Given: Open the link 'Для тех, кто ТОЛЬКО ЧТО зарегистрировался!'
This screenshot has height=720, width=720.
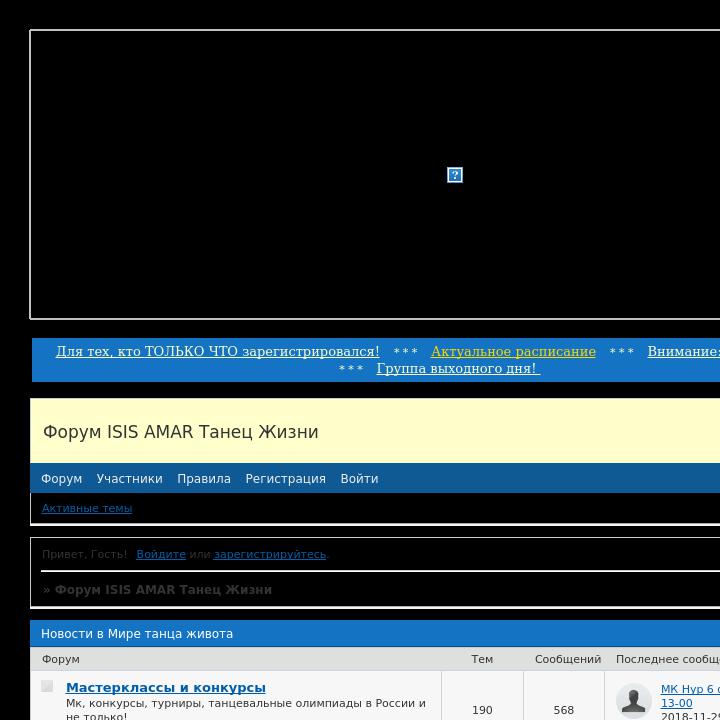Looking at the screenshot, I should coord(218,351).
